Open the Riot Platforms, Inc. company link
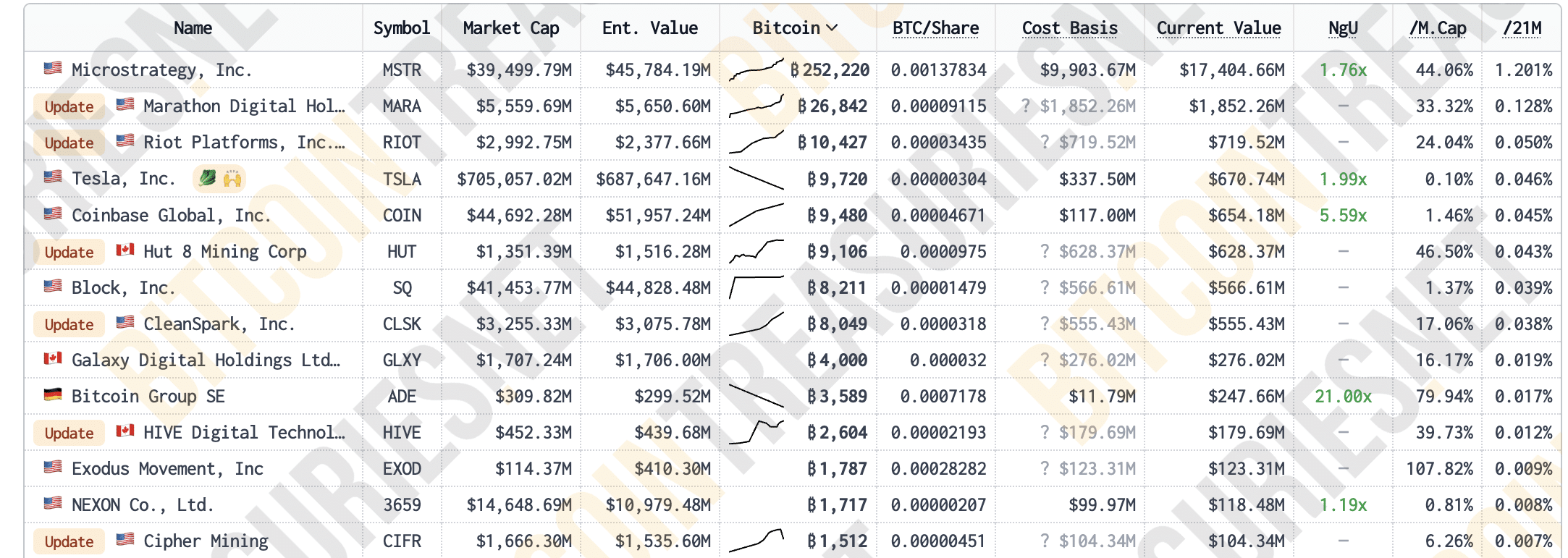Viewport: 1568px width, 558px height. [x=245, y=143]
